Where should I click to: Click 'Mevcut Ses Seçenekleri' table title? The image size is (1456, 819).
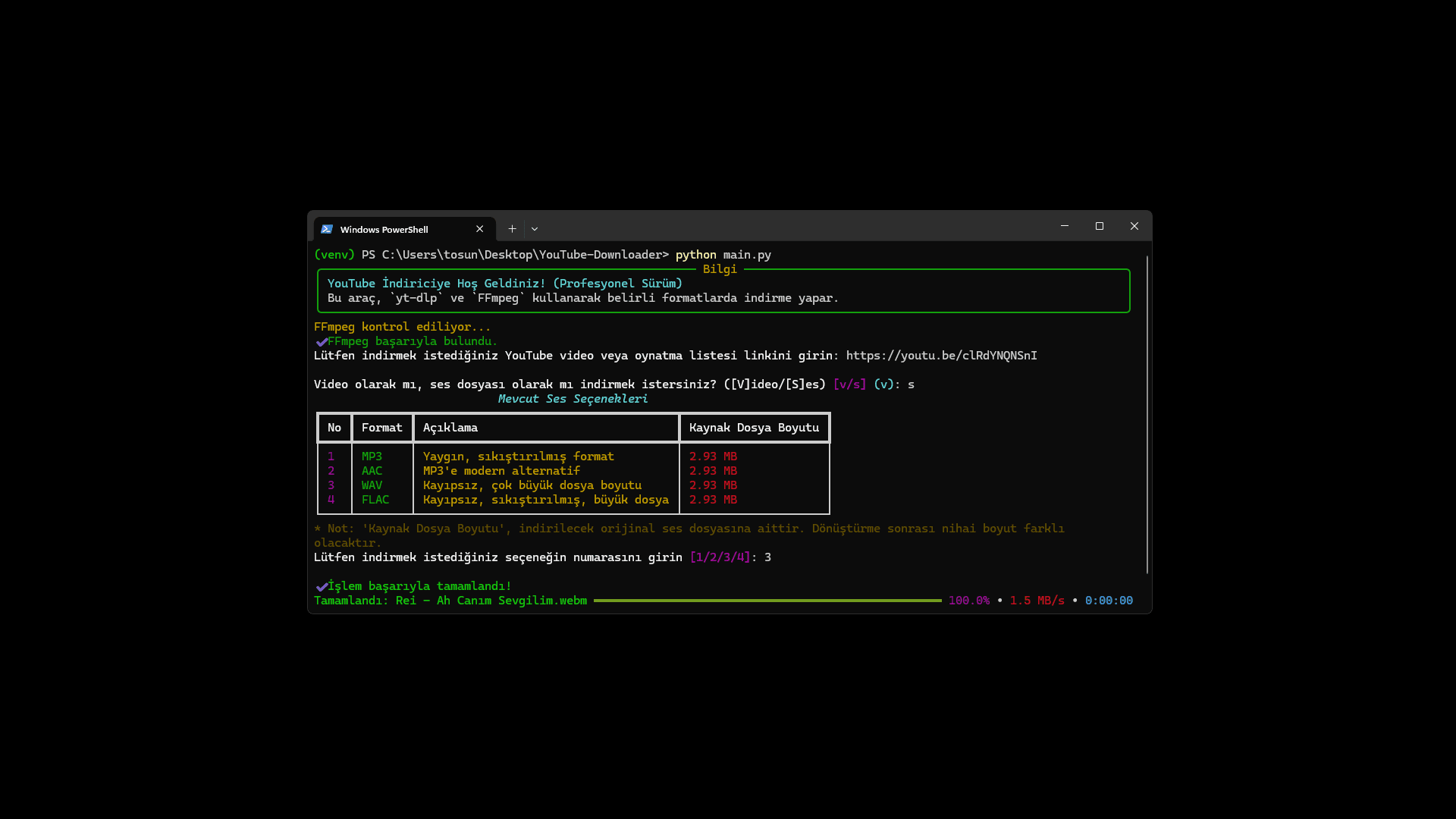tap(573, 399)
